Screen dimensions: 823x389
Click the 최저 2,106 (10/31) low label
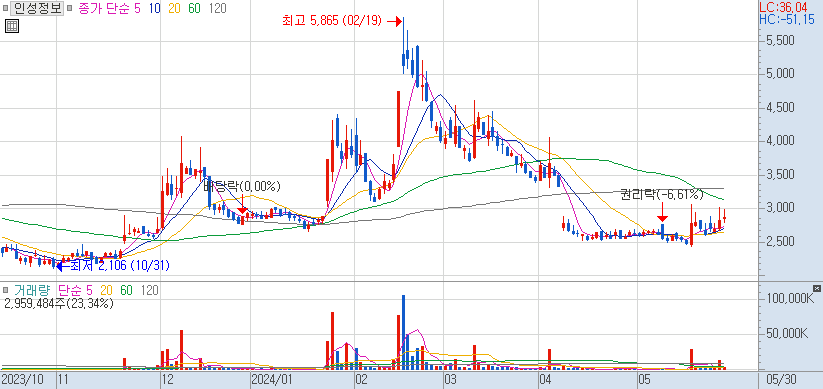click(x=120, y=266)
